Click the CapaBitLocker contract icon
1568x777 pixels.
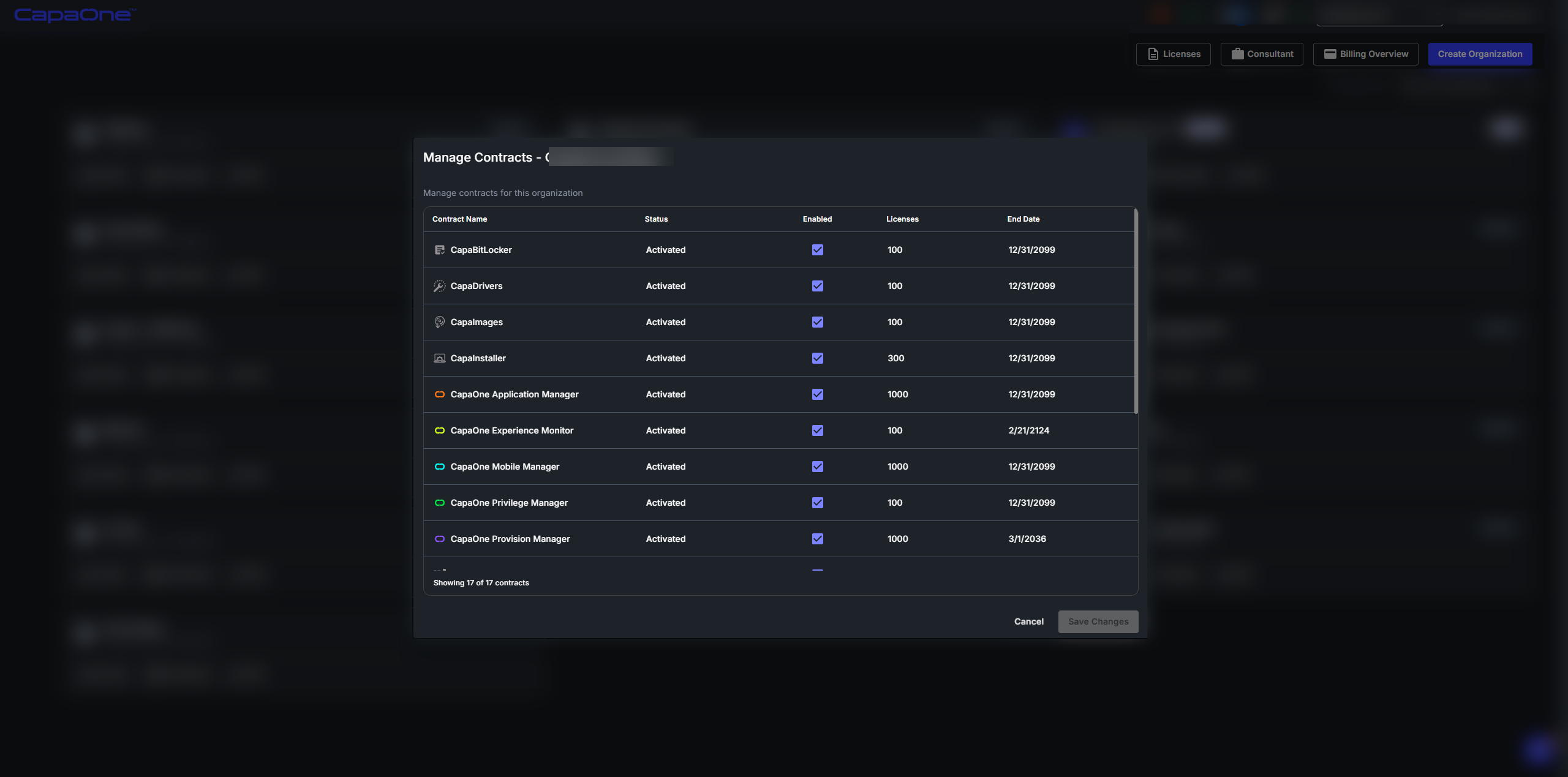point(439,250)
